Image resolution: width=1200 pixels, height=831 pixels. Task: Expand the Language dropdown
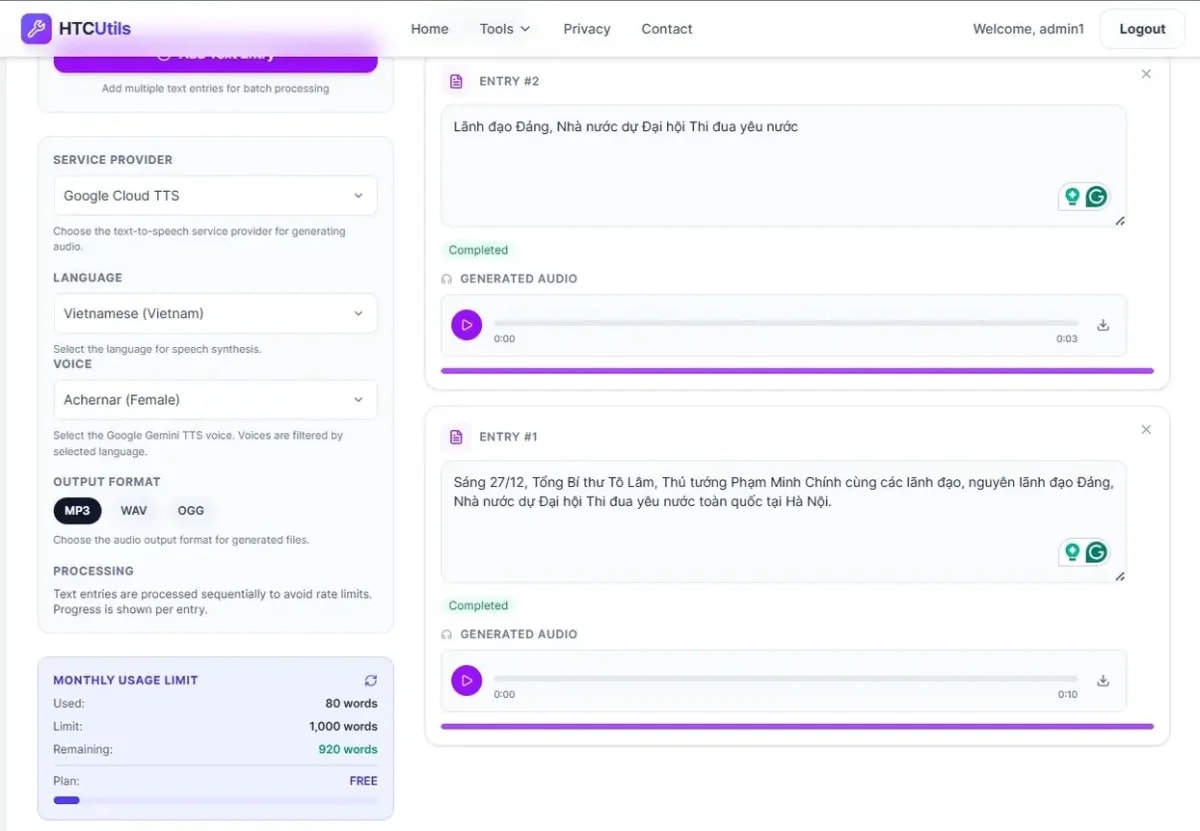215,314
